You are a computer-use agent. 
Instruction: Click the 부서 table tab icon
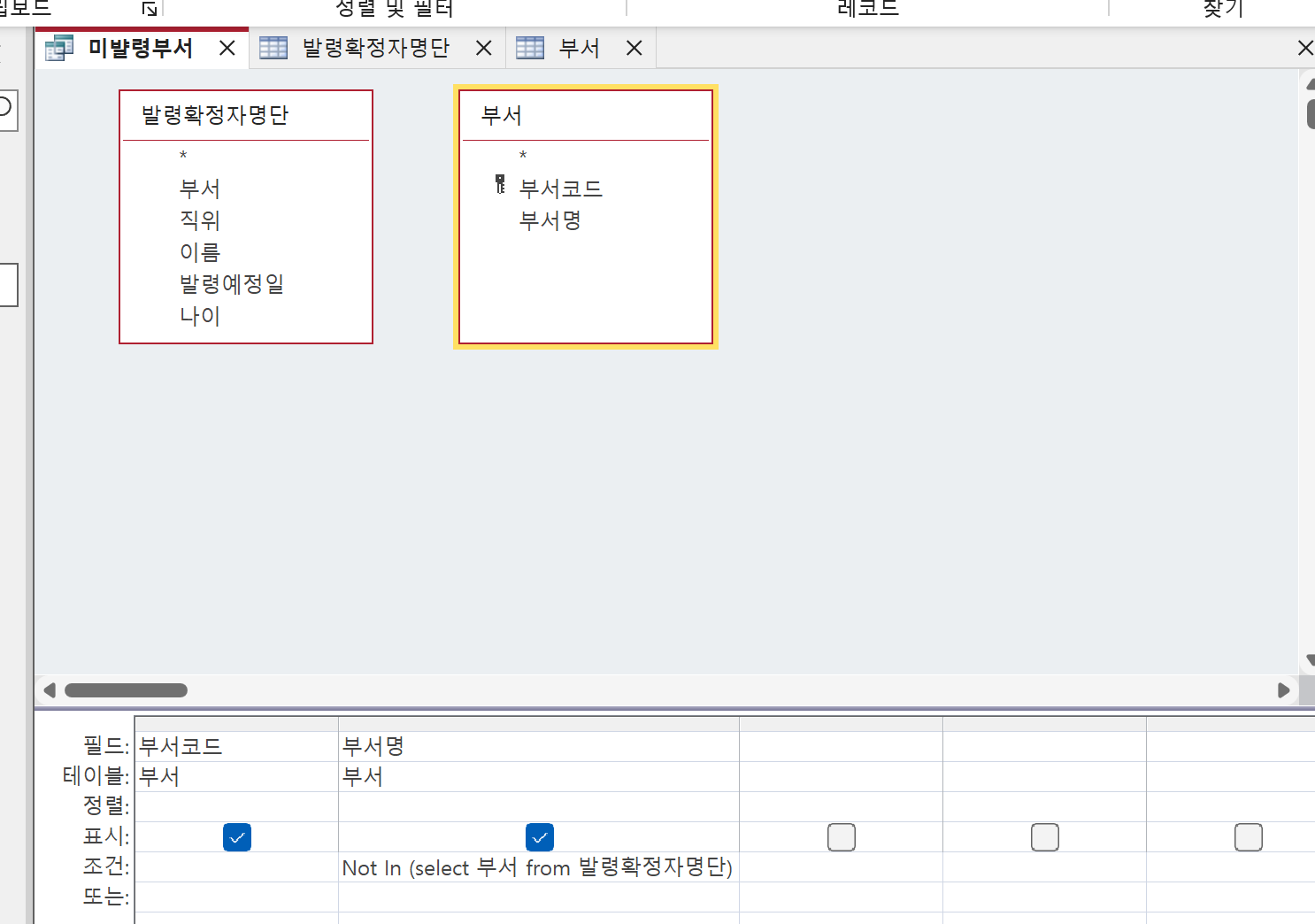530,48
